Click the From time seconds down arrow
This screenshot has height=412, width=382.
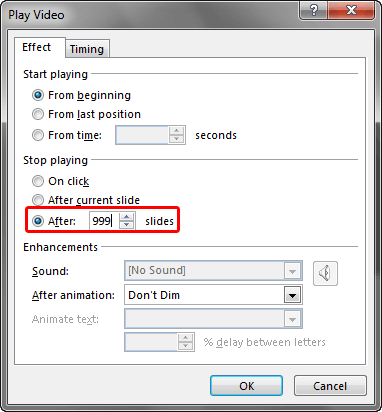click(176, 139)
